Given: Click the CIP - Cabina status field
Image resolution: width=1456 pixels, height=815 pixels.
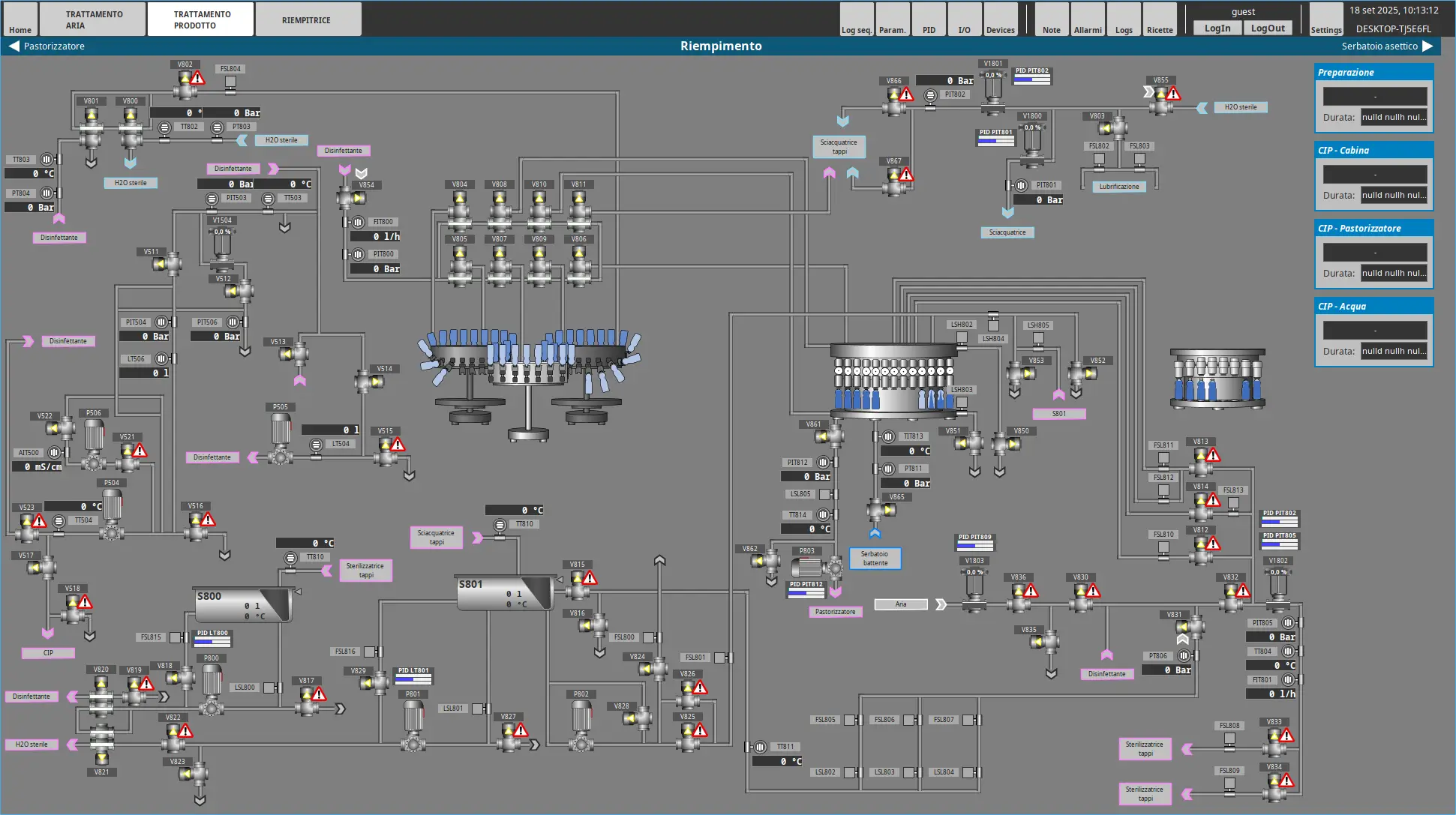Looking at the screenshot, I should [x=1375, y=174].
